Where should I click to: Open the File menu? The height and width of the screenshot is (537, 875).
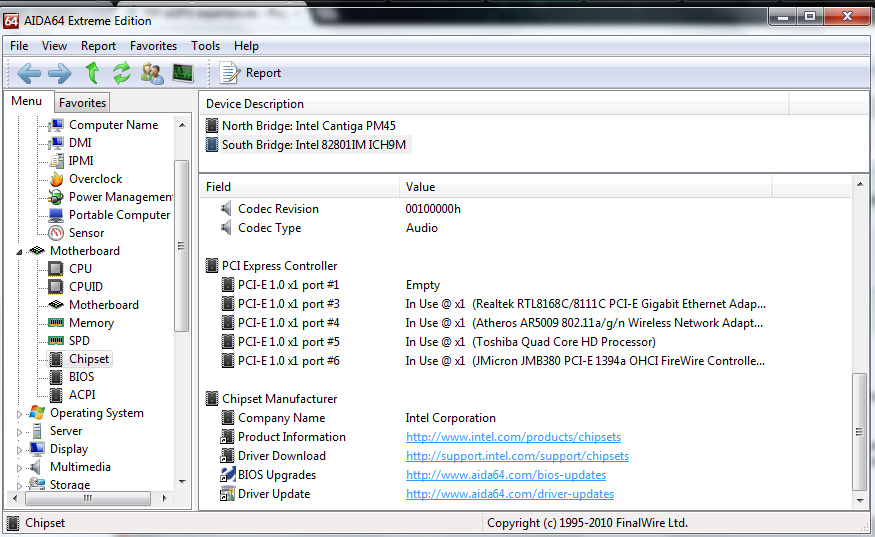(x=19, y=46)
